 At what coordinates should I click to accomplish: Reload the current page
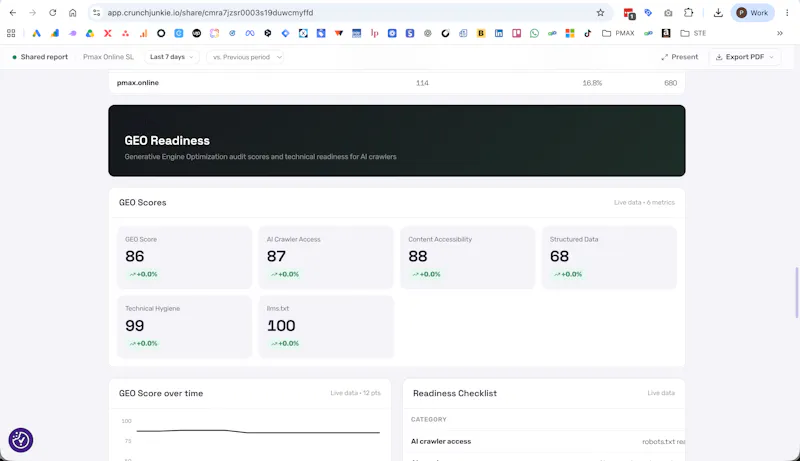(53, 13)
